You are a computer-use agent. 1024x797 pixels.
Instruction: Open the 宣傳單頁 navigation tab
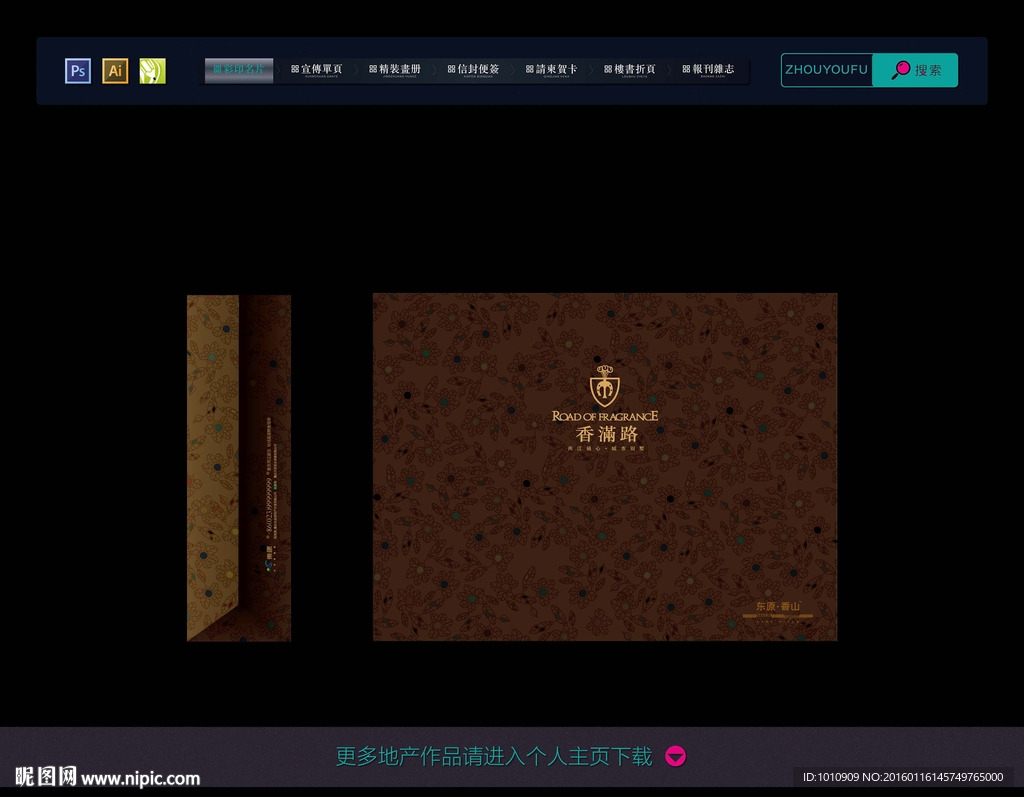[320, 69]
